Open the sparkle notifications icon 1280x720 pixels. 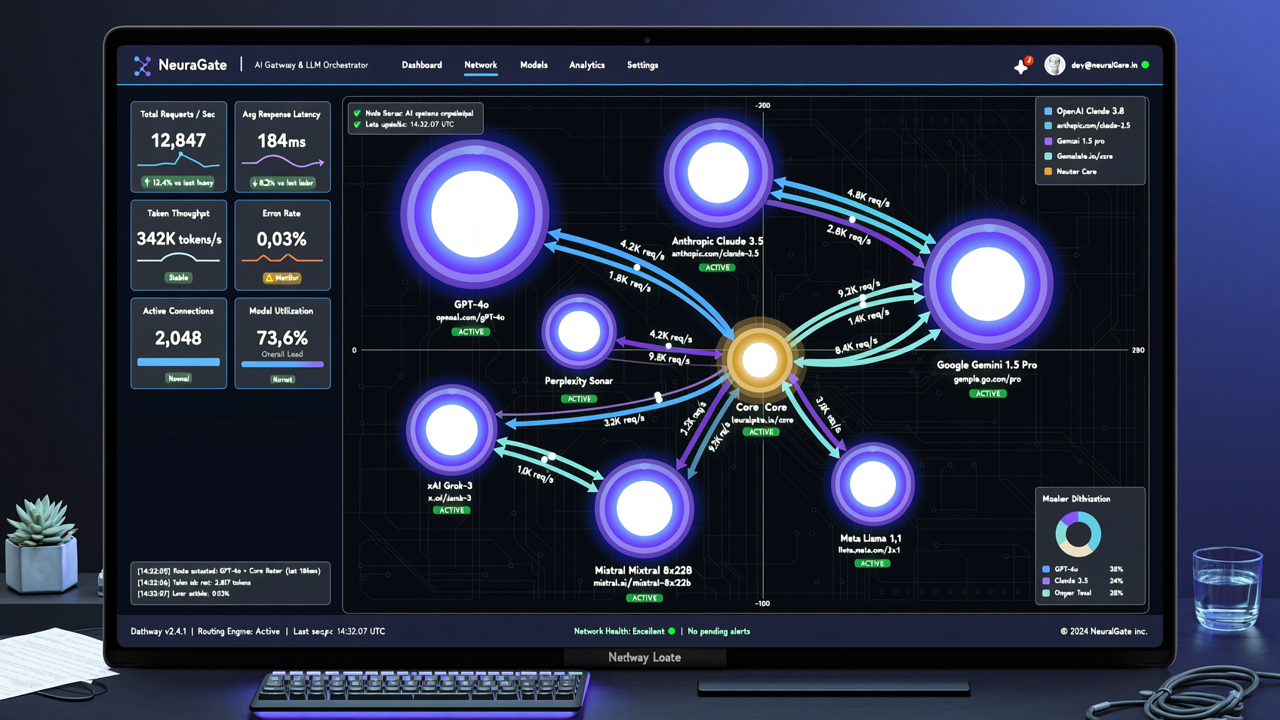[x=1021, y=66]
